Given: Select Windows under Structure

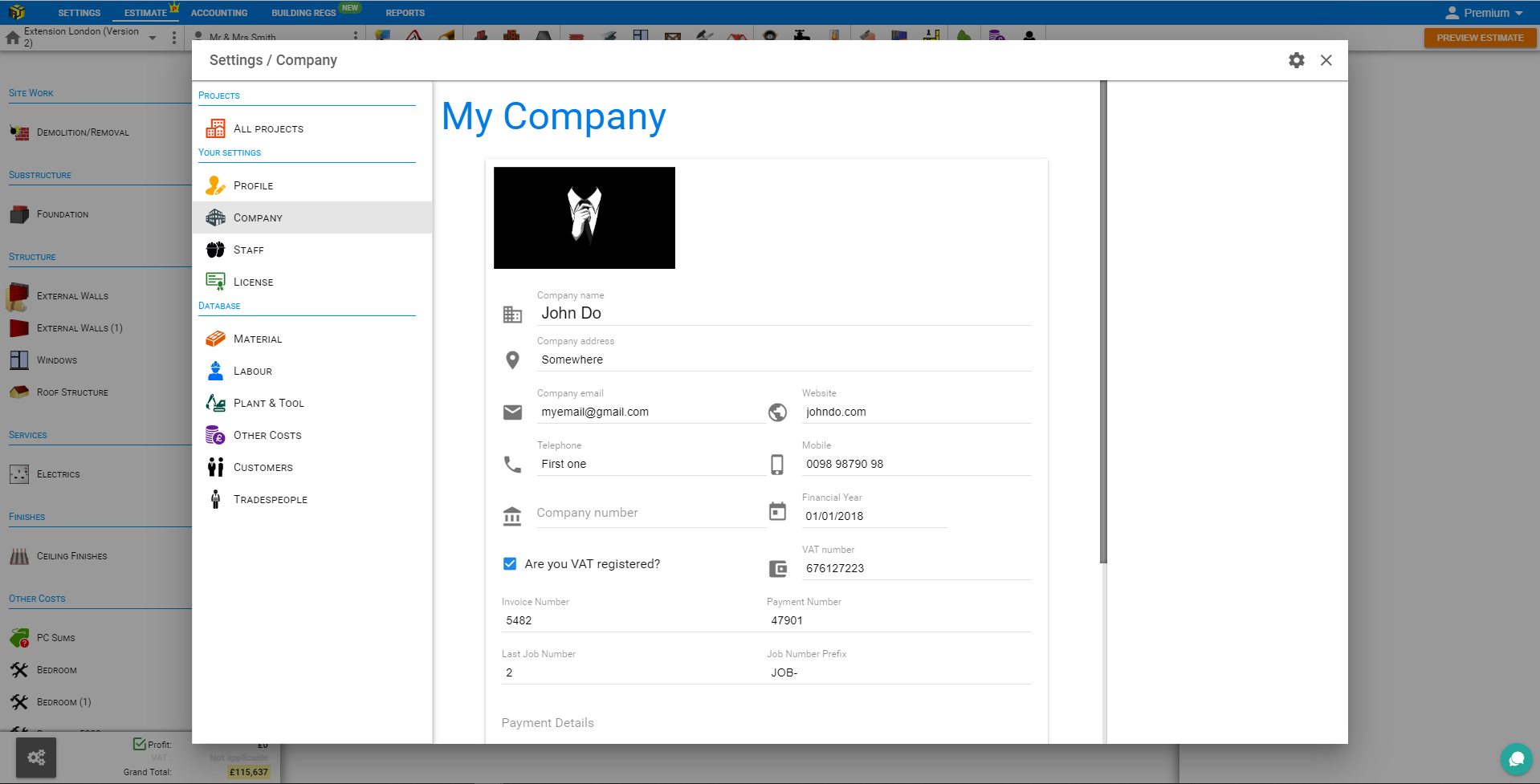Looking at the screenshot, I should click(x=57, y=360).
